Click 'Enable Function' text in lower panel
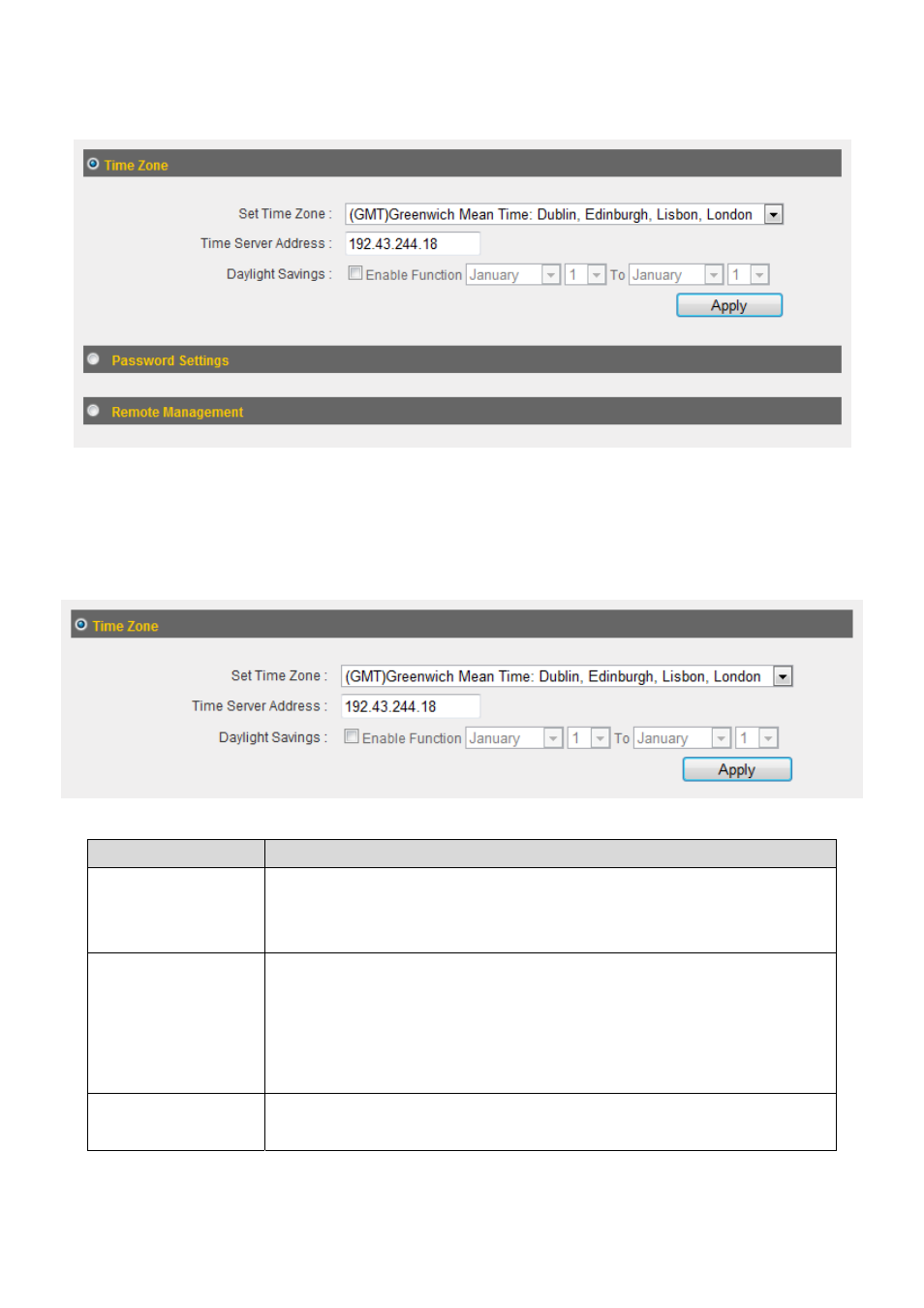 tap(412, 738)
